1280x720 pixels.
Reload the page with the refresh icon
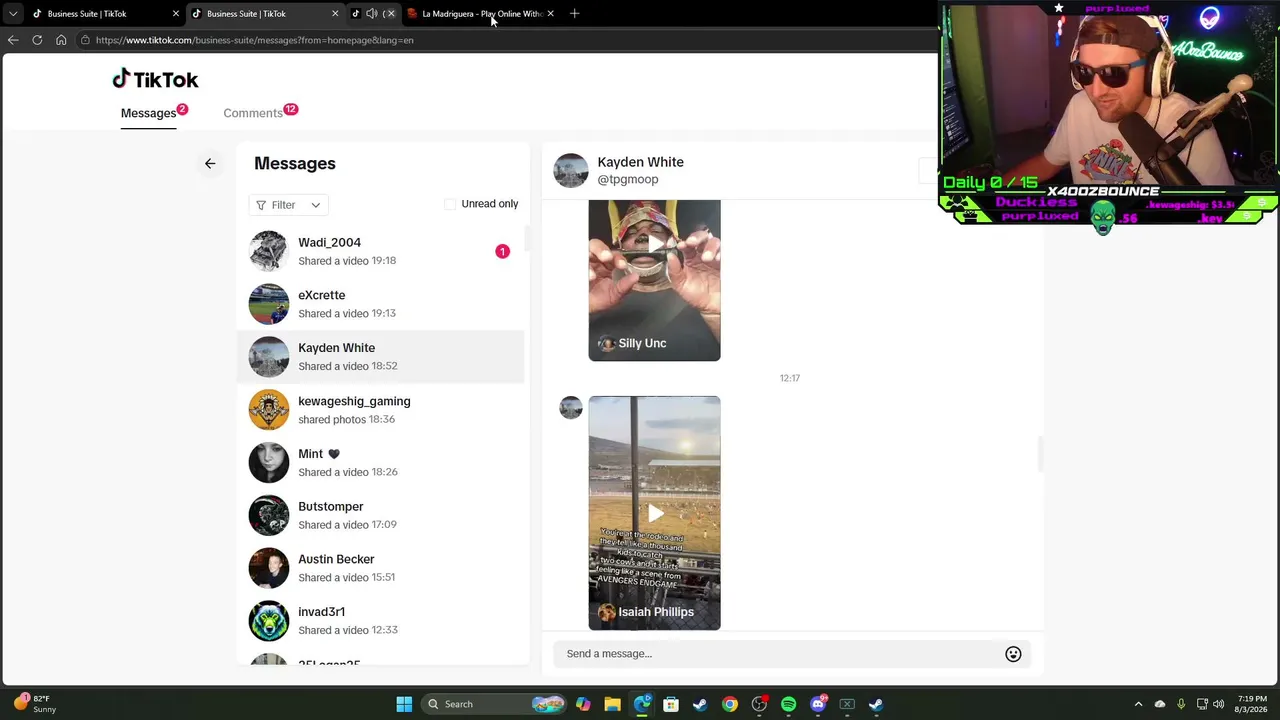point(37,40)
